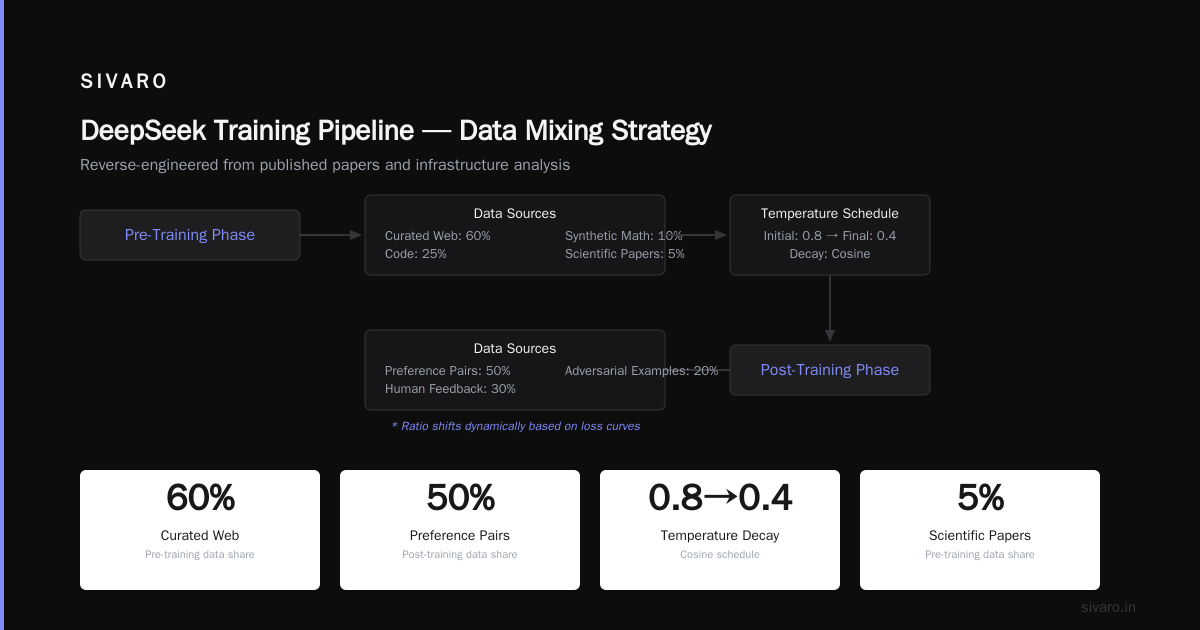This screenshot has width=1200, height=630.
Task: Open the 0.8→0.4 Temperature Decay card
Action: click(720, 530)
